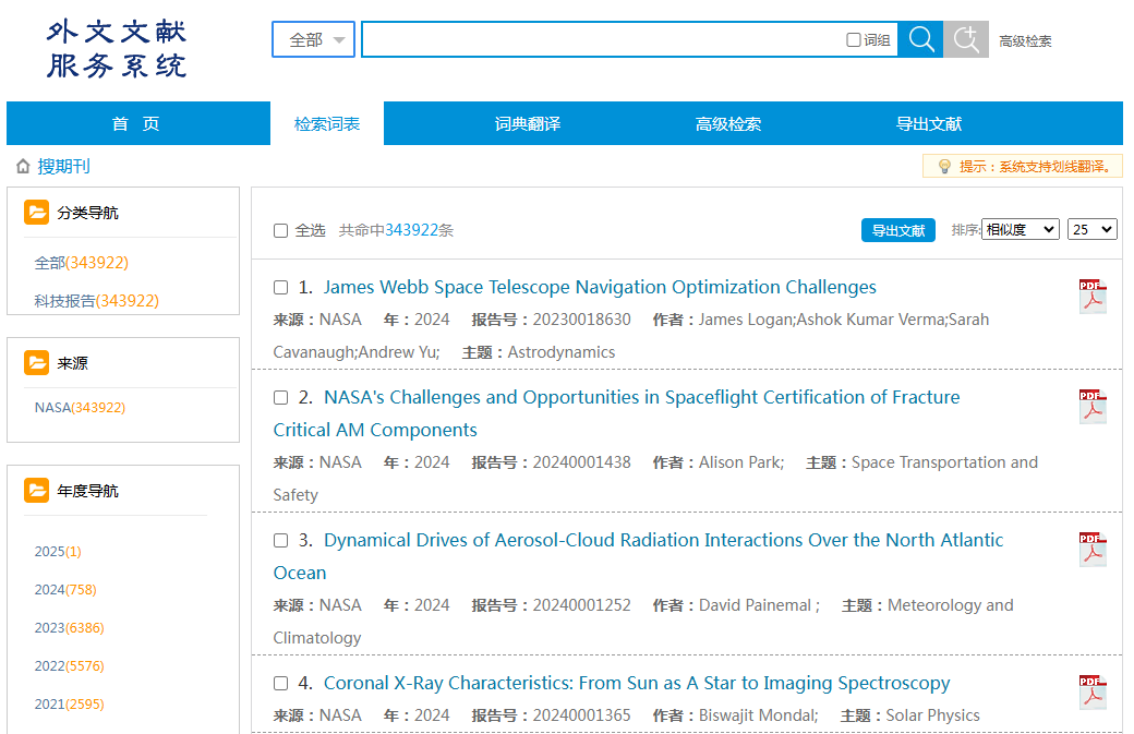The height and width of the screenshot is (734, 1134).
Task: Enable the 词组 checkbox in search bar
Action: pyautogui.click(x=853, y=40)
